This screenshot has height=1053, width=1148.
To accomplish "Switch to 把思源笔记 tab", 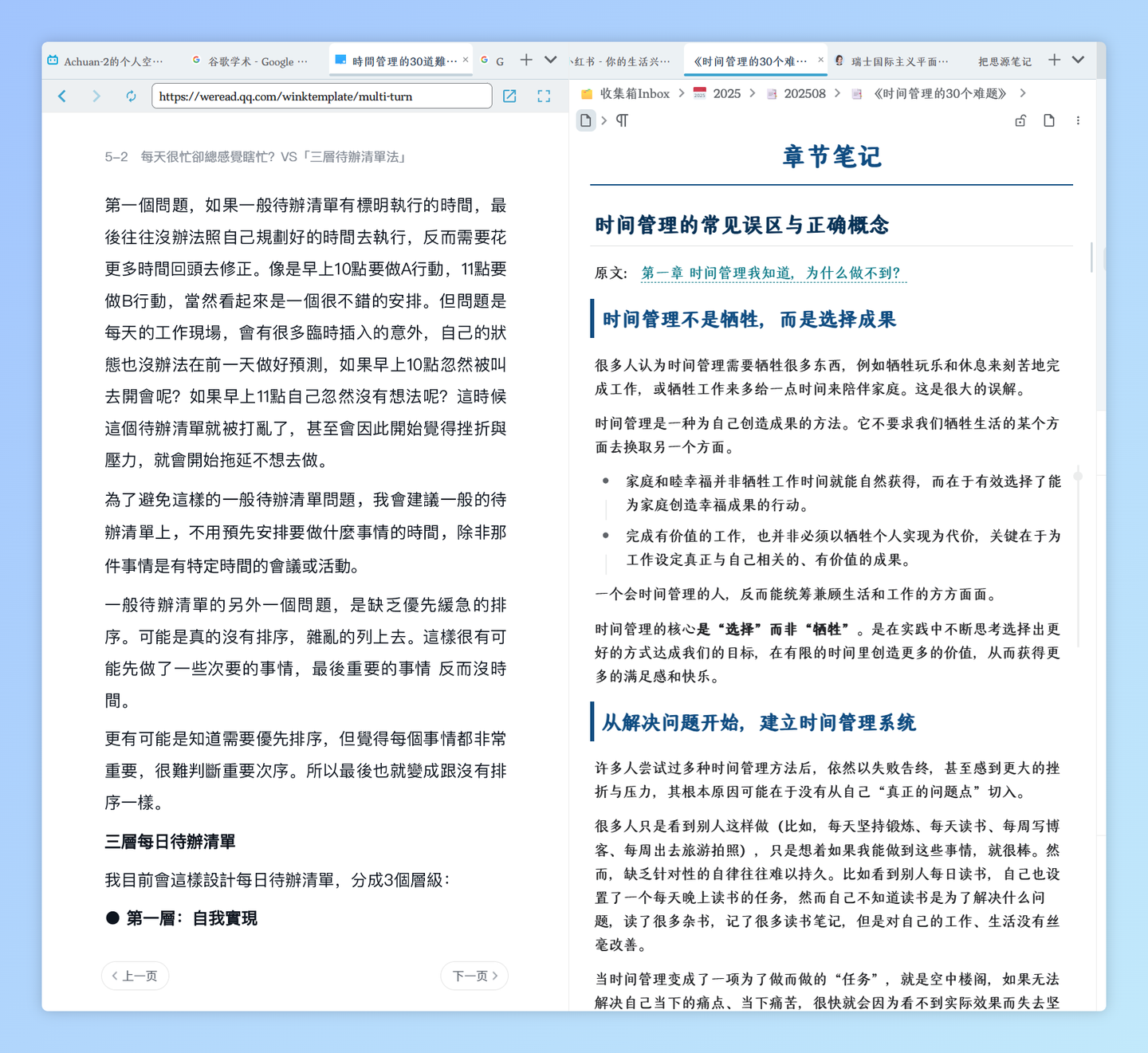I will click(x=1004, y=61).
